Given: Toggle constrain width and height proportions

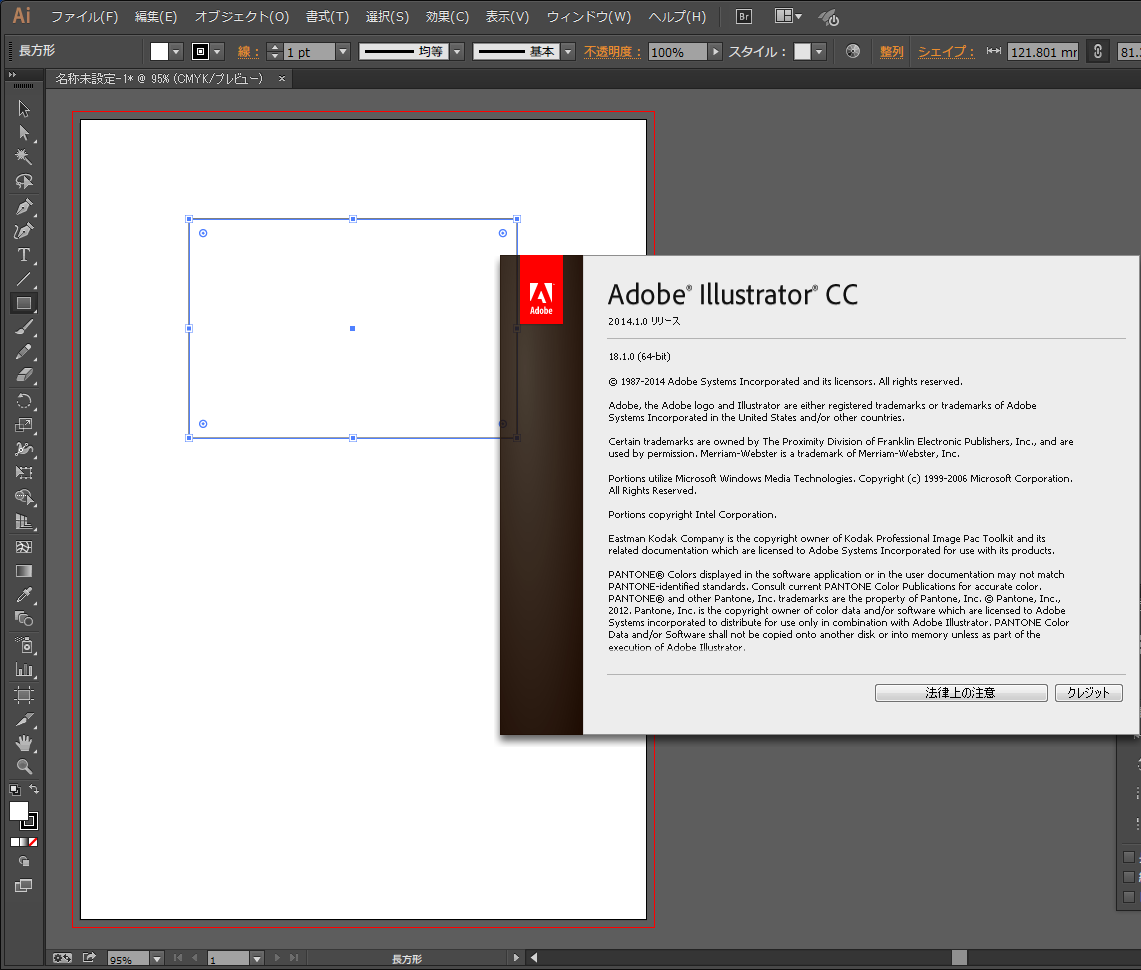Looking at the screenshot, I should pos(1097,51).
